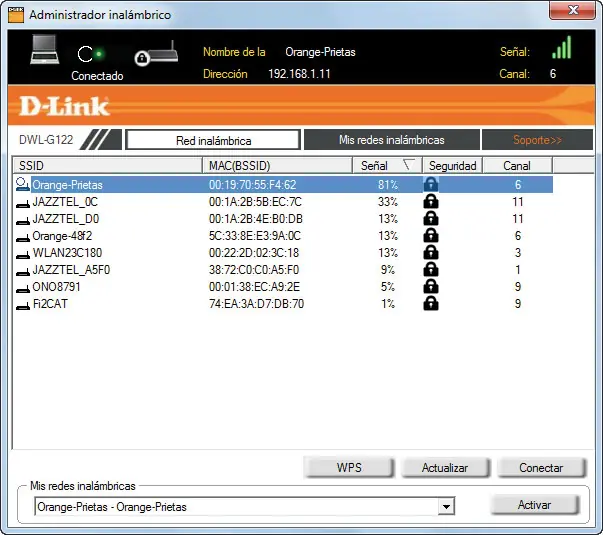Click the WPS button

coord(349,468)
